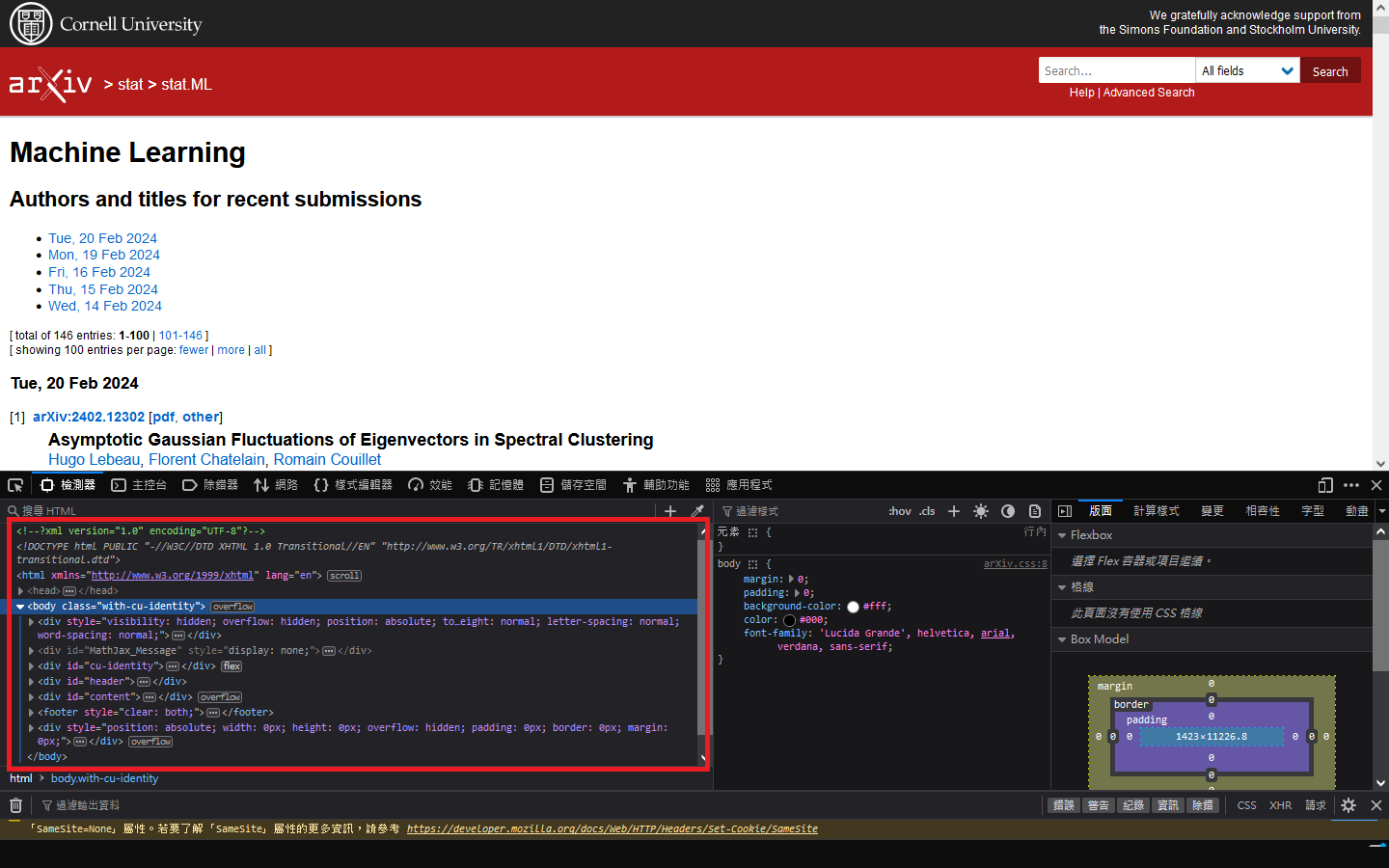This screenshot has height=868, width=1389.
Task: Open the 檢測器 Inspector tab
Action: coord(68,485)
